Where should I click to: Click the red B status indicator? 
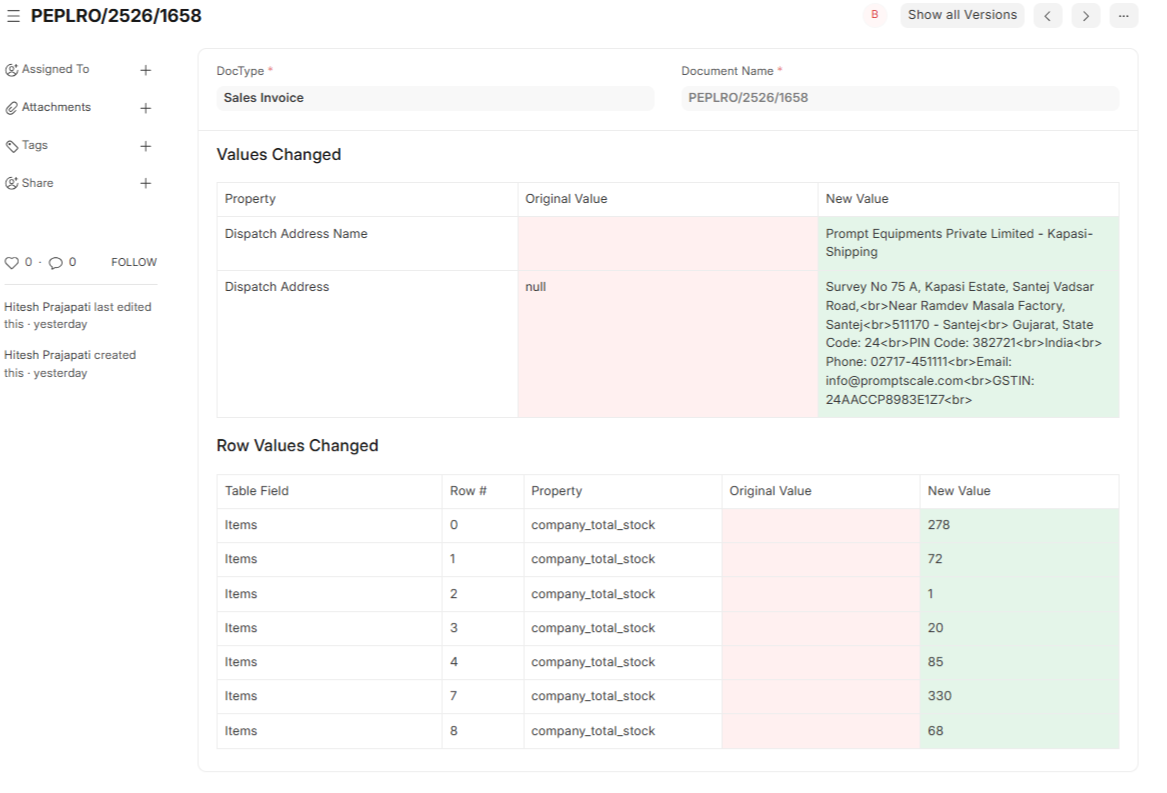coord(874,15)
